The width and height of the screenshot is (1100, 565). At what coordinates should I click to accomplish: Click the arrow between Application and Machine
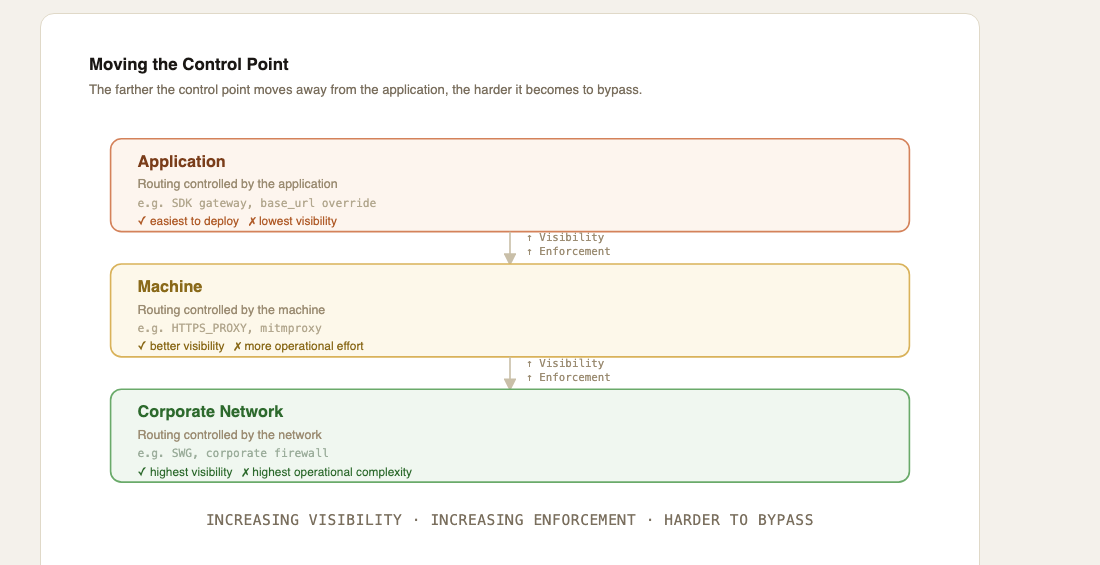tap(510, 248)
